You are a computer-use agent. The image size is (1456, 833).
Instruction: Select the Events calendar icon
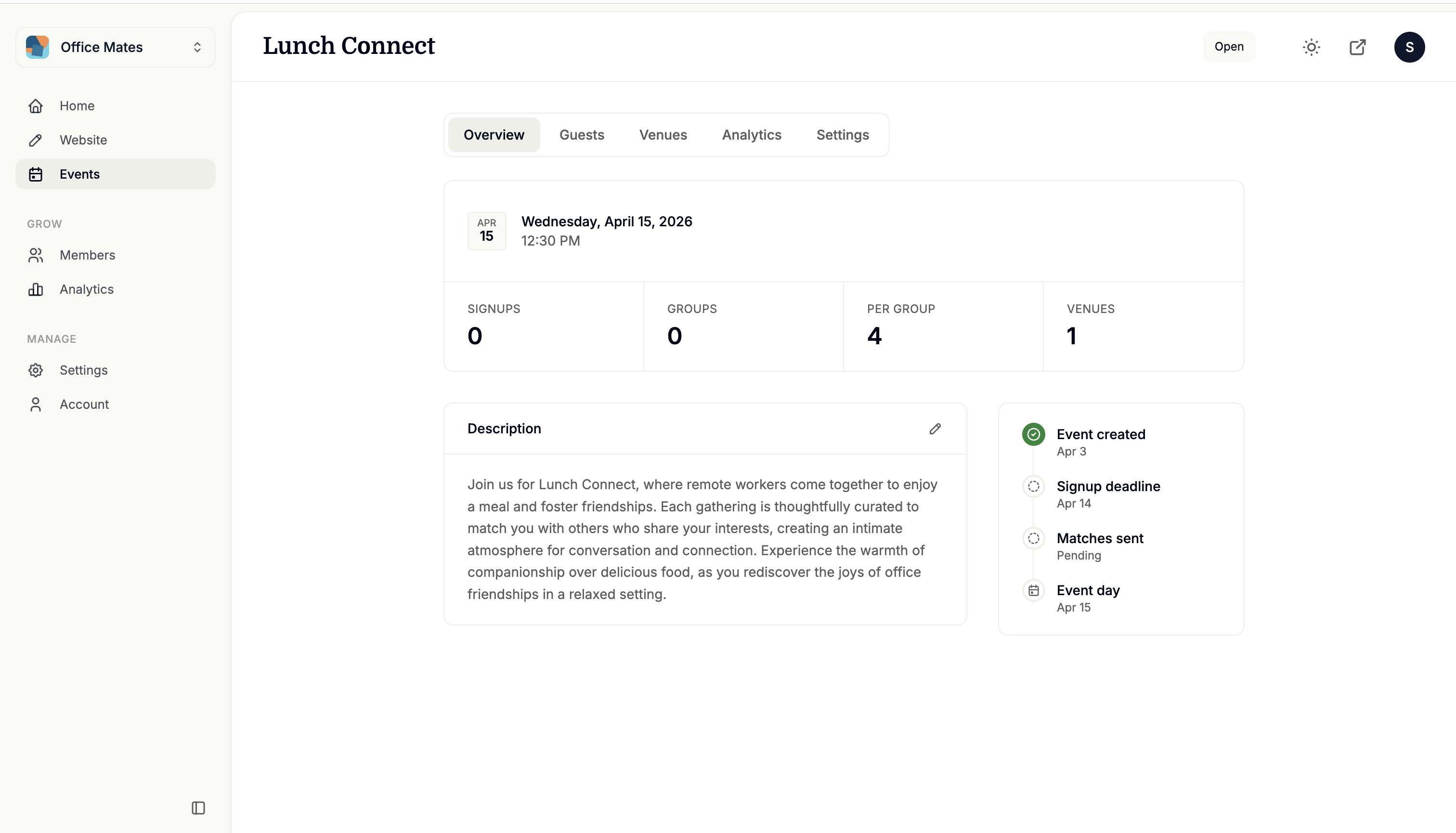pyautogui.click(x=36, y=174)
